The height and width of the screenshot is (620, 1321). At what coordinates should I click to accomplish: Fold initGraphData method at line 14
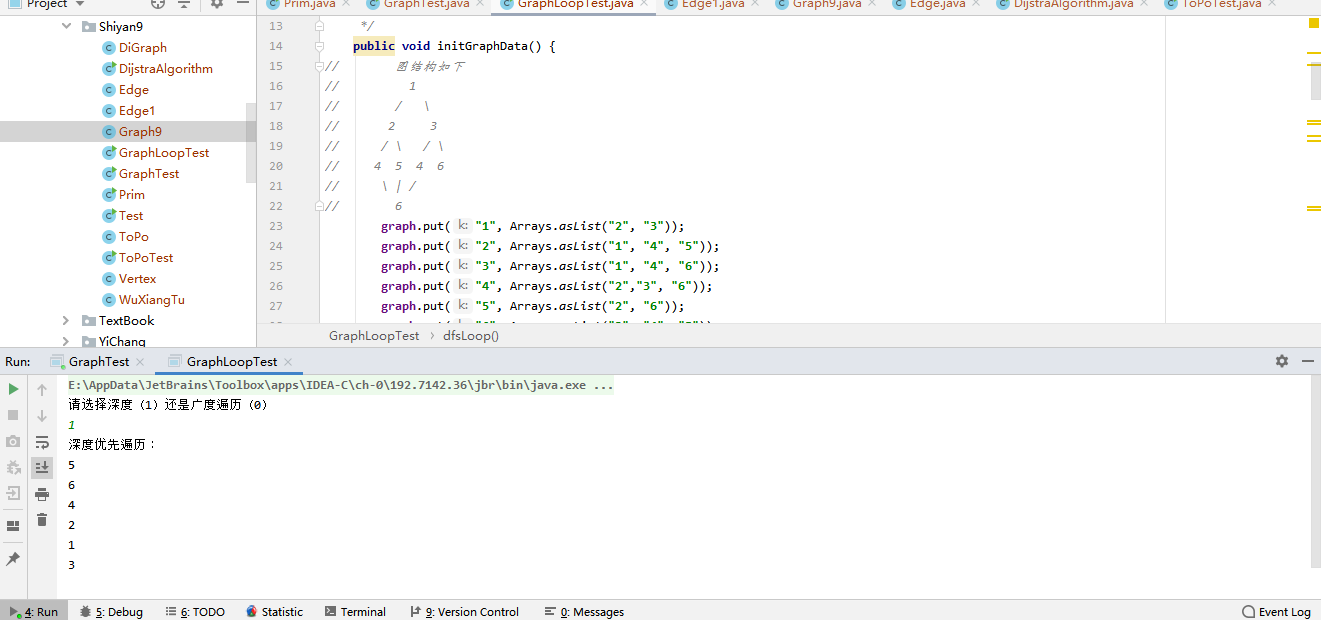coord(319,46)
